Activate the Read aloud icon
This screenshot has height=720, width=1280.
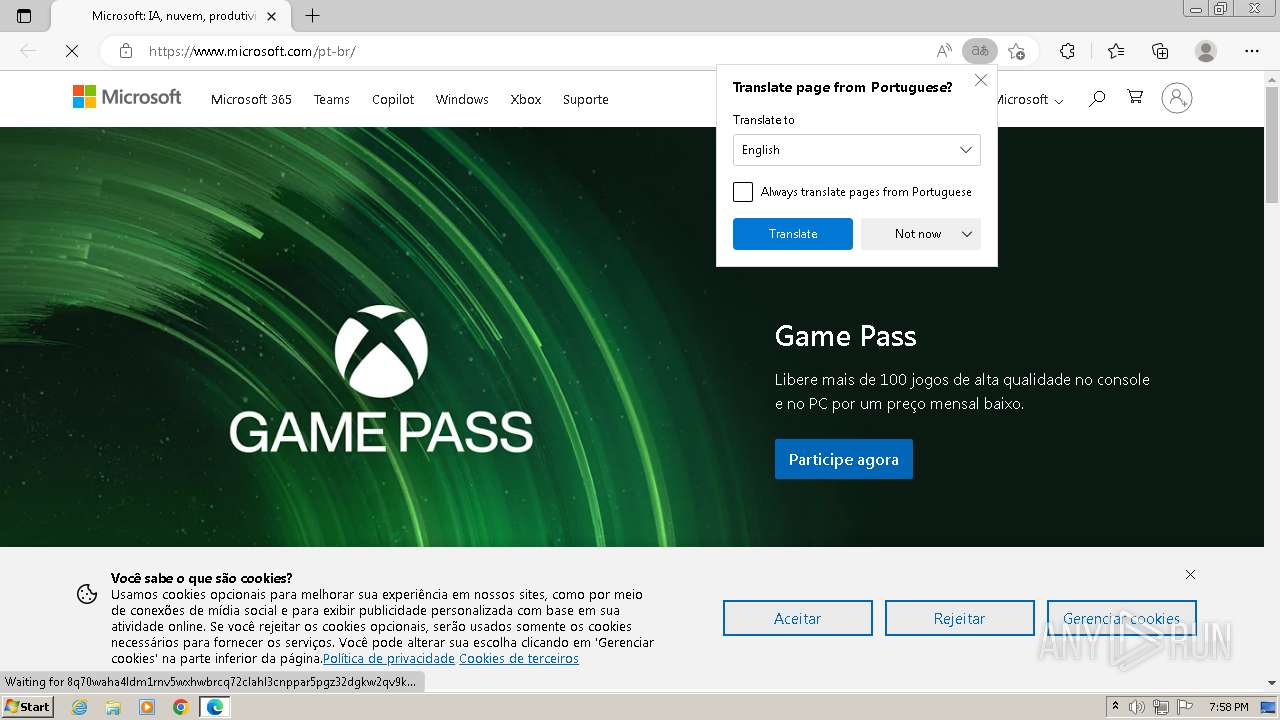click(944, 51)
